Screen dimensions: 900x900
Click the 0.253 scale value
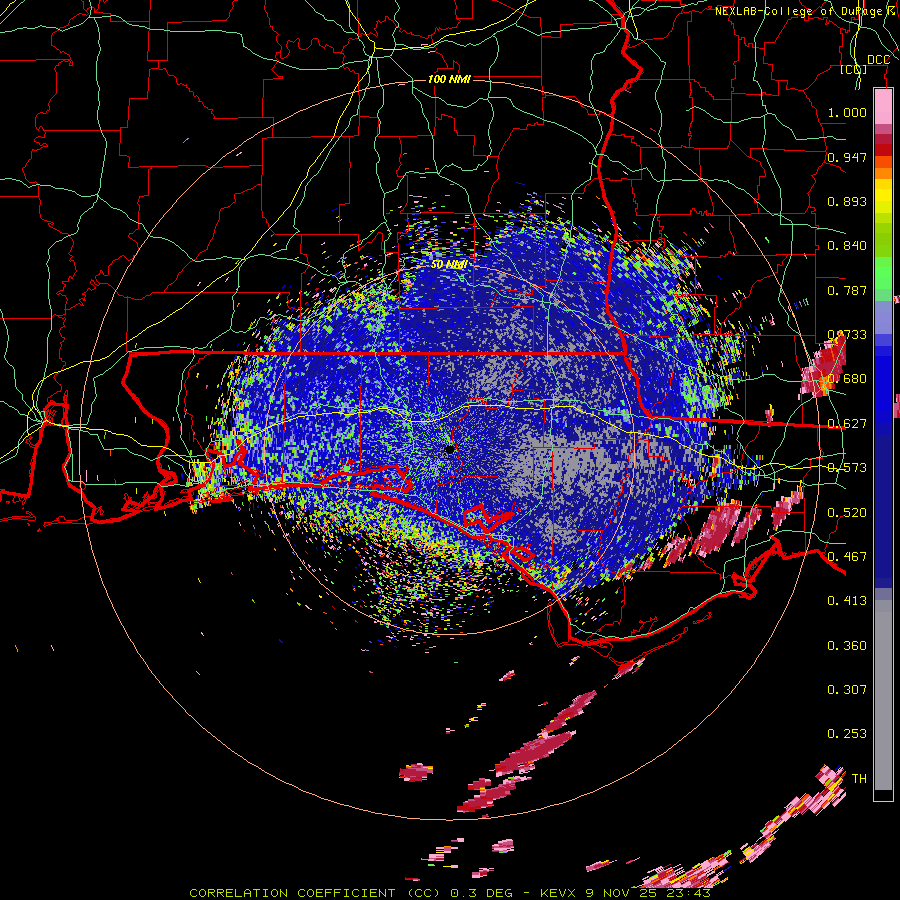pos(847,734)
